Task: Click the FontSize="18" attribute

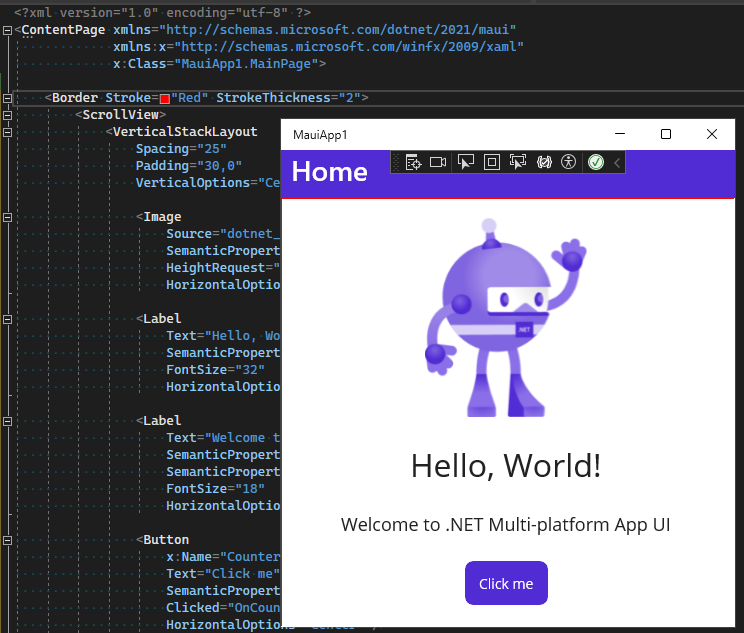Action: pyautogui.click(x=215, y=489)
